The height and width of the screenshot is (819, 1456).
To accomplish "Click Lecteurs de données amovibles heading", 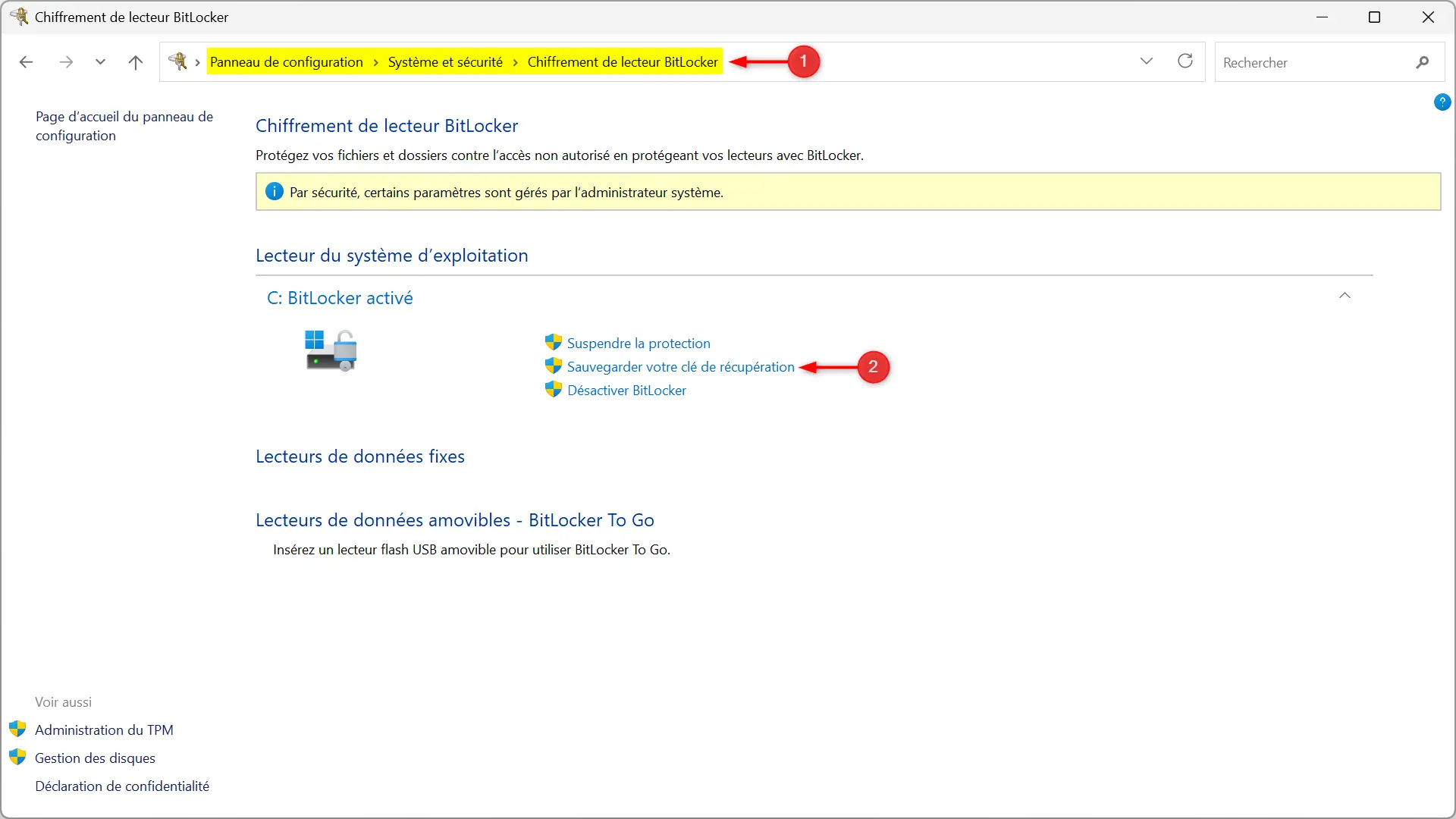I will click(x=455, y=520).
